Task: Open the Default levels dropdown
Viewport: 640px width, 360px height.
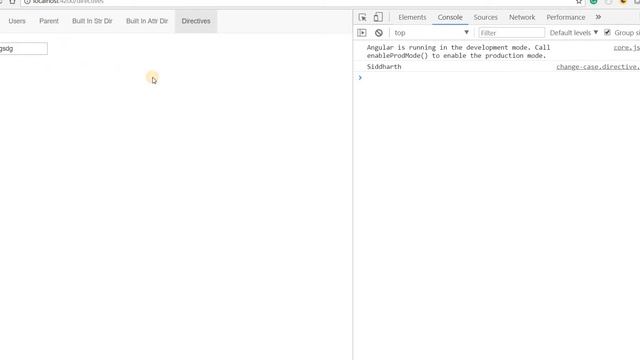Action: tap(573, 33)
